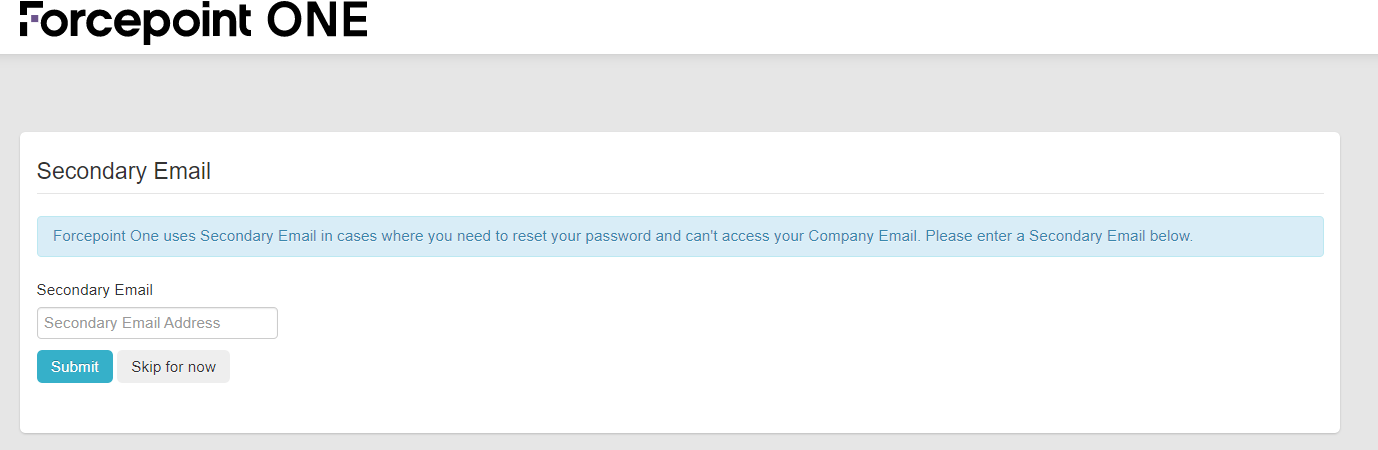Focus the Secondary Email Address input field

coord(157,323)
